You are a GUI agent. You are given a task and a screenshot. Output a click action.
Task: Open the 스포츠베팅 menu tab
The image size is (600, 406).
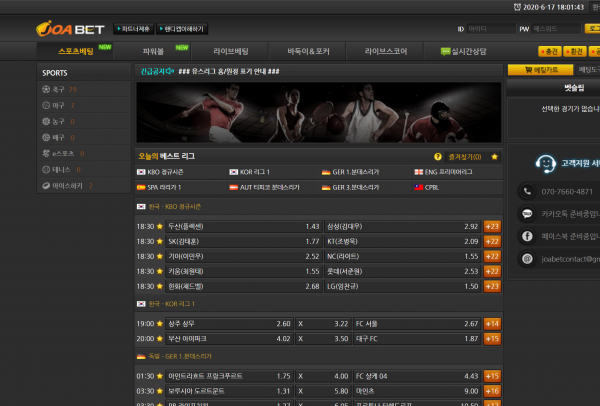[75, 51]
